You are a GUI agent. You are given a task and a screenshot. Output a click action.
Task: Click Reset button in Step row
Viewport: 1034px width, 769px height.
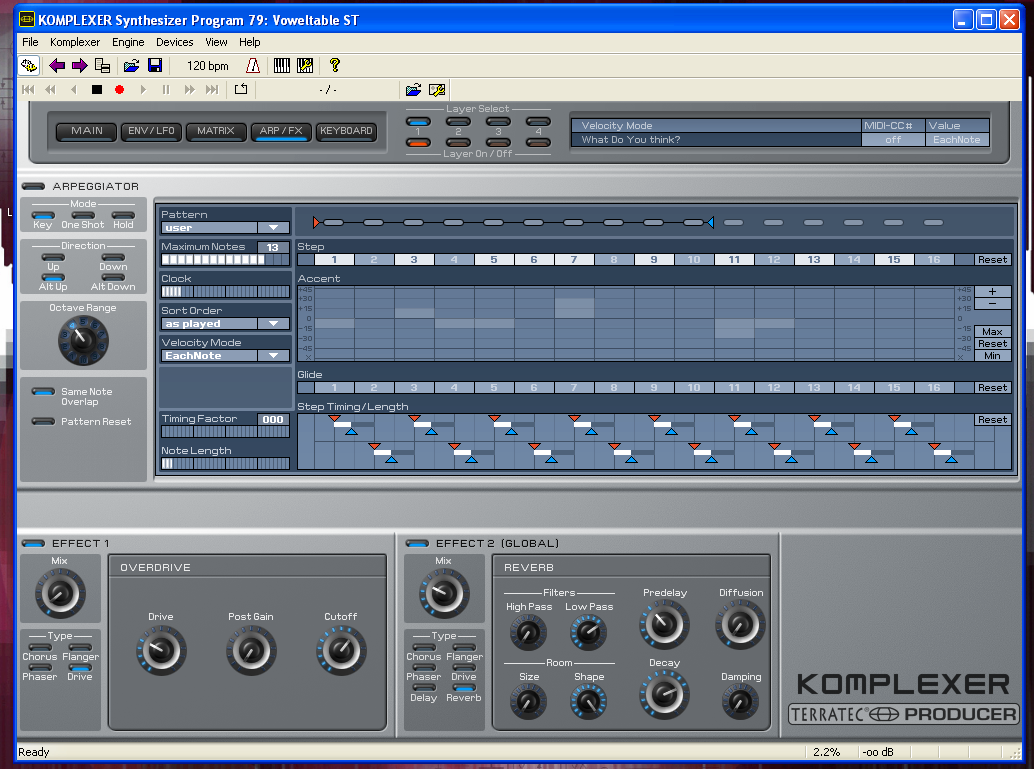tap(992, 260)
